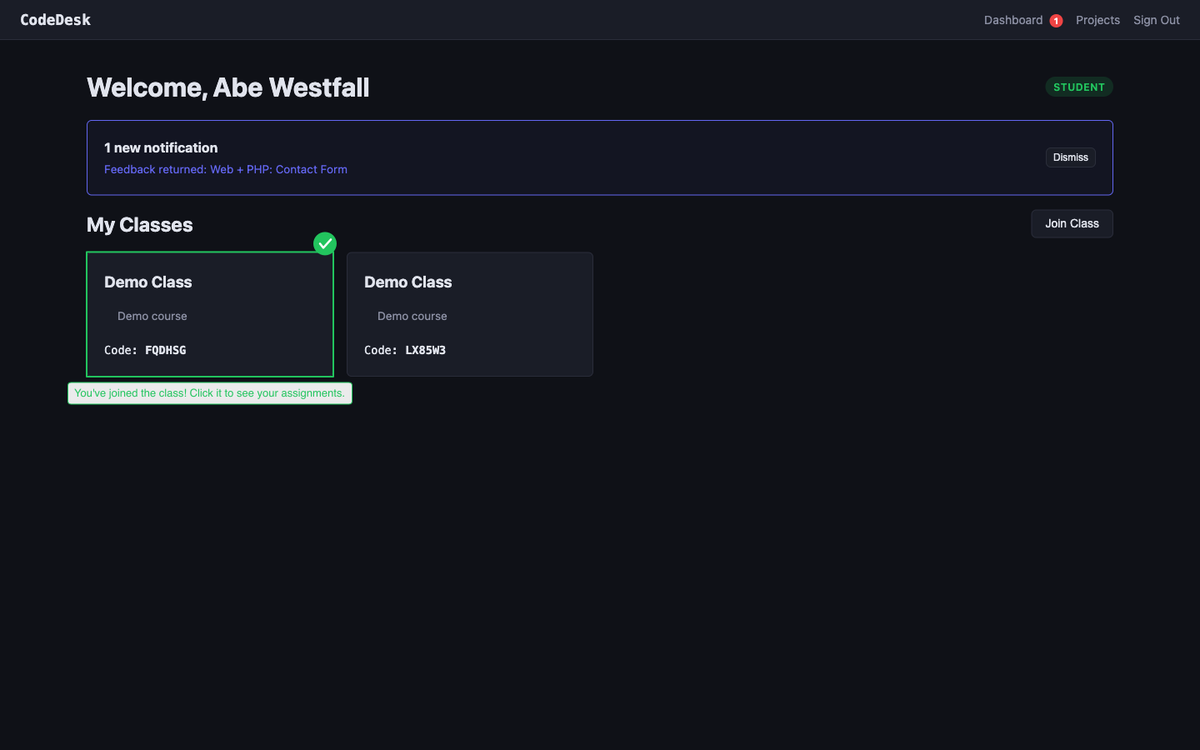
Task: Open the Demo Class with code LX85W3
Action: [469, 314]
